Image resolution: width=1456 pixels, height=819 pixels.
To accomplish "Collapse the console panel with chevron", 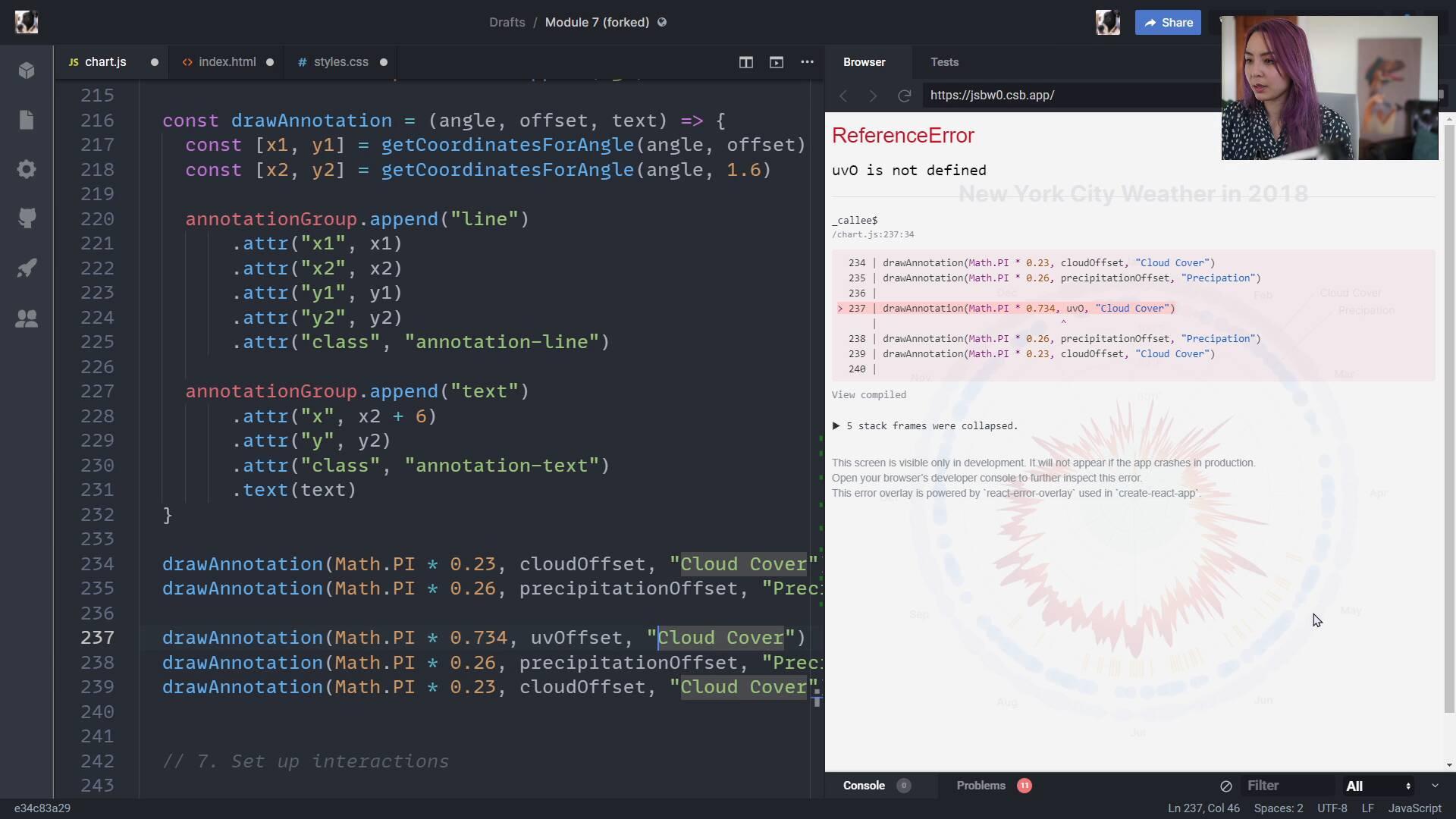I will [1435, 786].
